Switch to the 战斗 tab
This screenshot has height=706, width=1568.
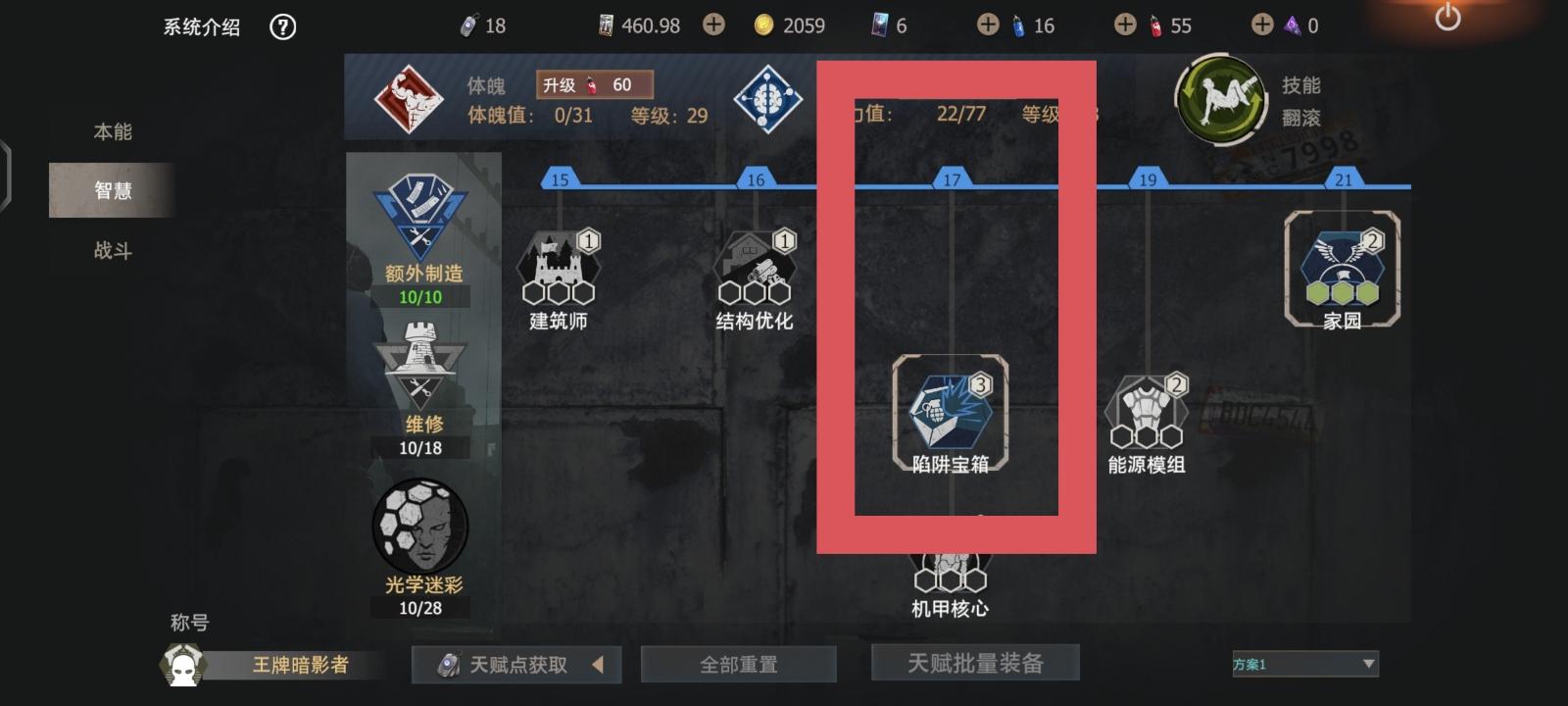pos(113,251)
